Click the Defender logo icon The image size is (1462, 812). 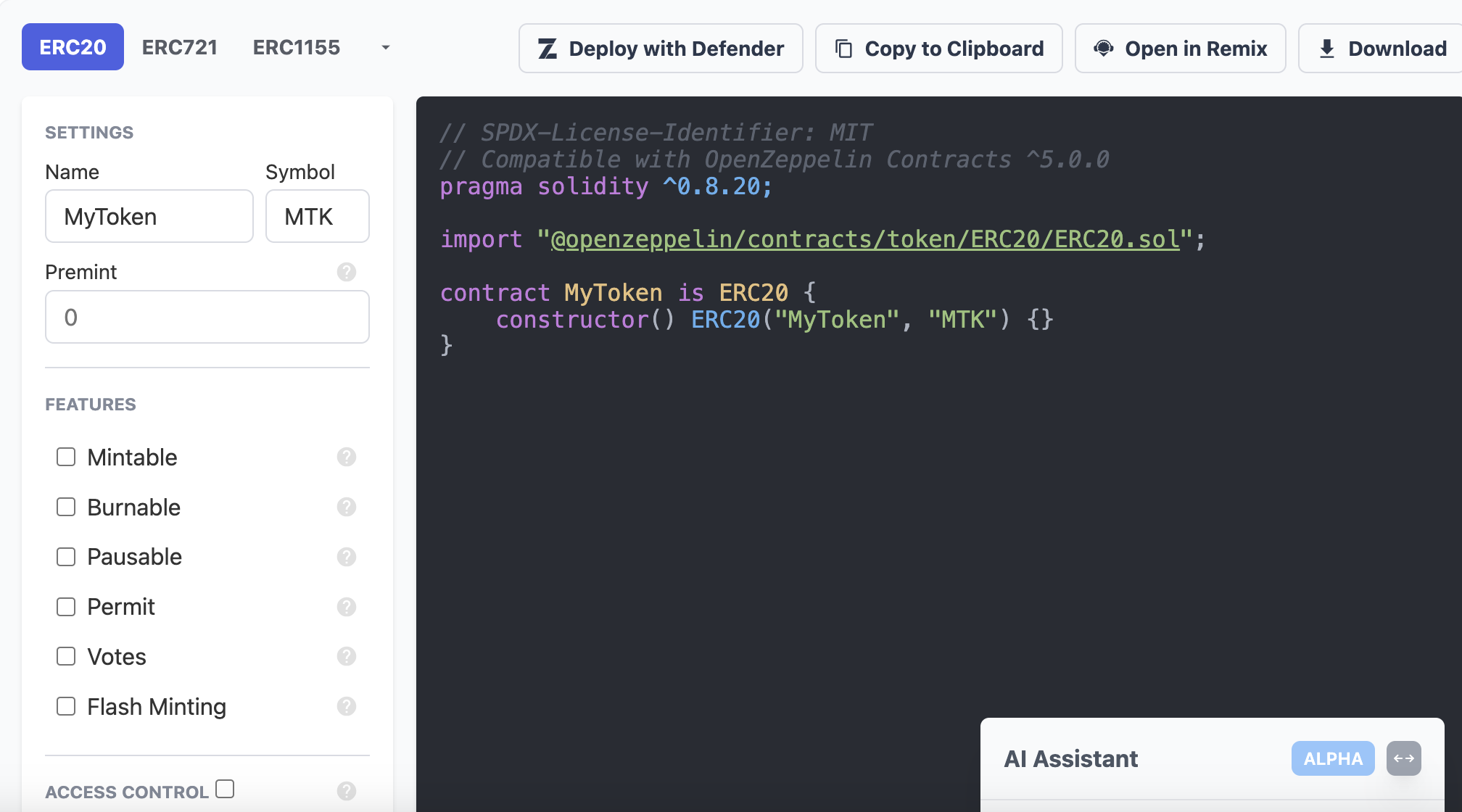click(x=548, y=49)
